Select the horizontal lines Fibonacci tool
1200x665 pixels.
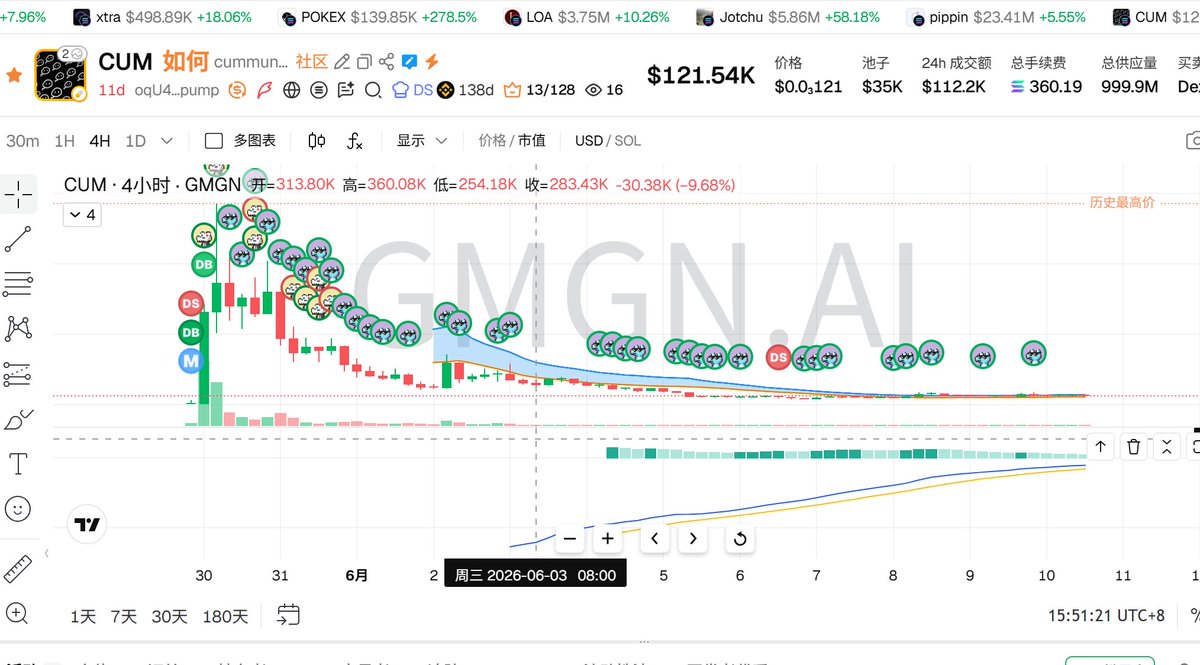(x=18, y=284)
